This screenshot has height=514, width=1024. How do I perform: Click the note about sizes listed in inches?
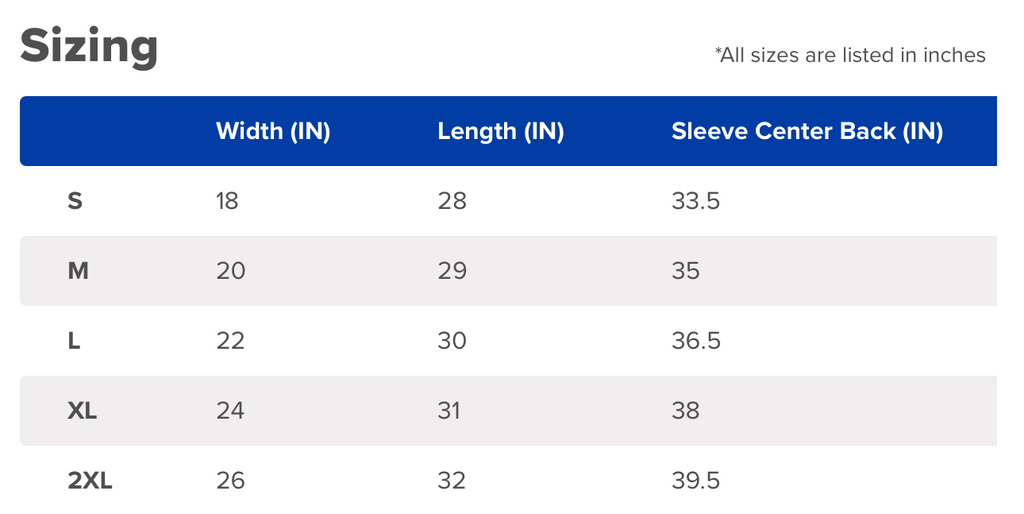pyautogui.click(x=850, y=55)
